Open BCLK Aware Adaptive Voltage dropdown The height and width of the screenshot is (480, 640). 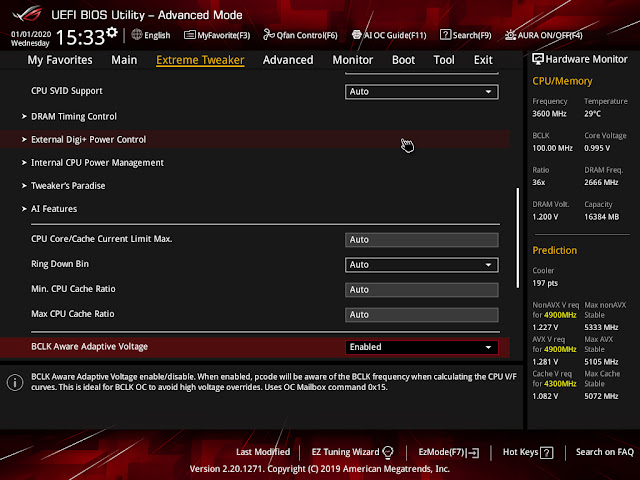click(x=421, y=347)
